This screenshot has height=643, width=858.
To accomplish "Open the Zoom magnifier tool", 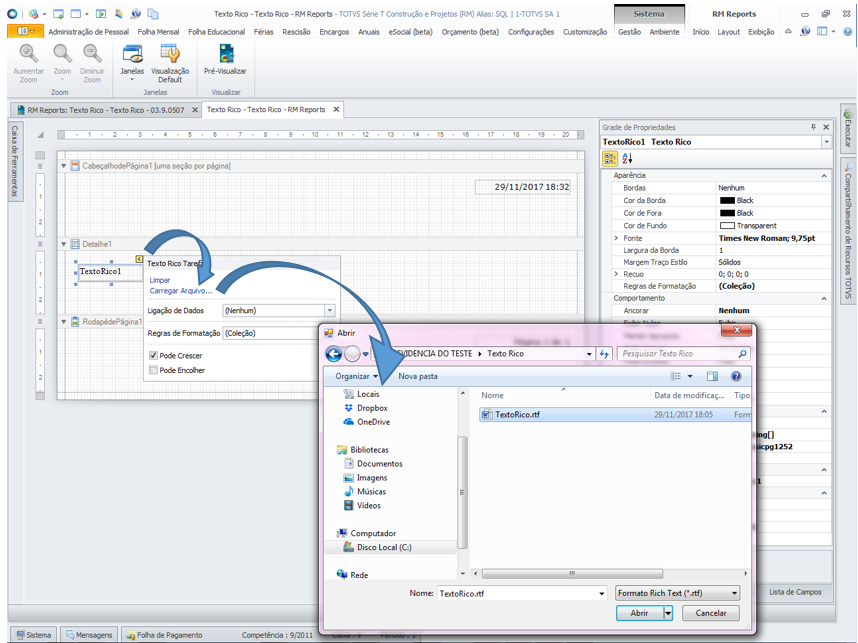I will pos(62,54).
